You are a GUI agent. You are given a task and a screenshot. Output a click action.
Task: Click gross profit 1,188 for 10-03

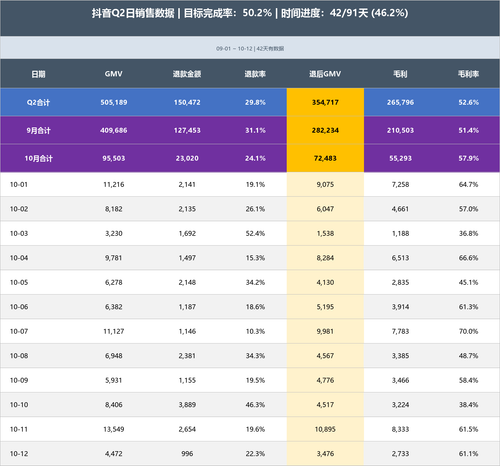click(x=400, y=233)
